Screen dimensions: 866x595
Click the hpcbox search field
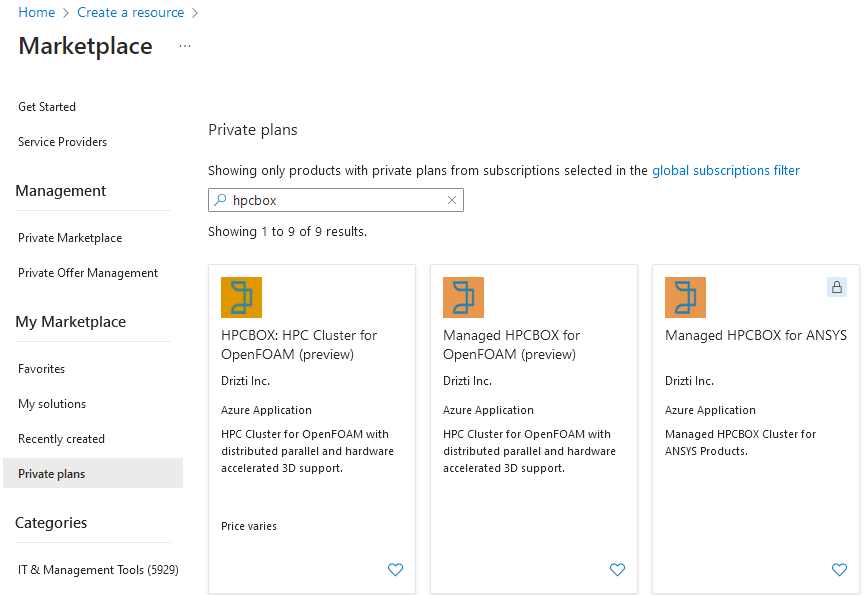(x=336, y=200)
